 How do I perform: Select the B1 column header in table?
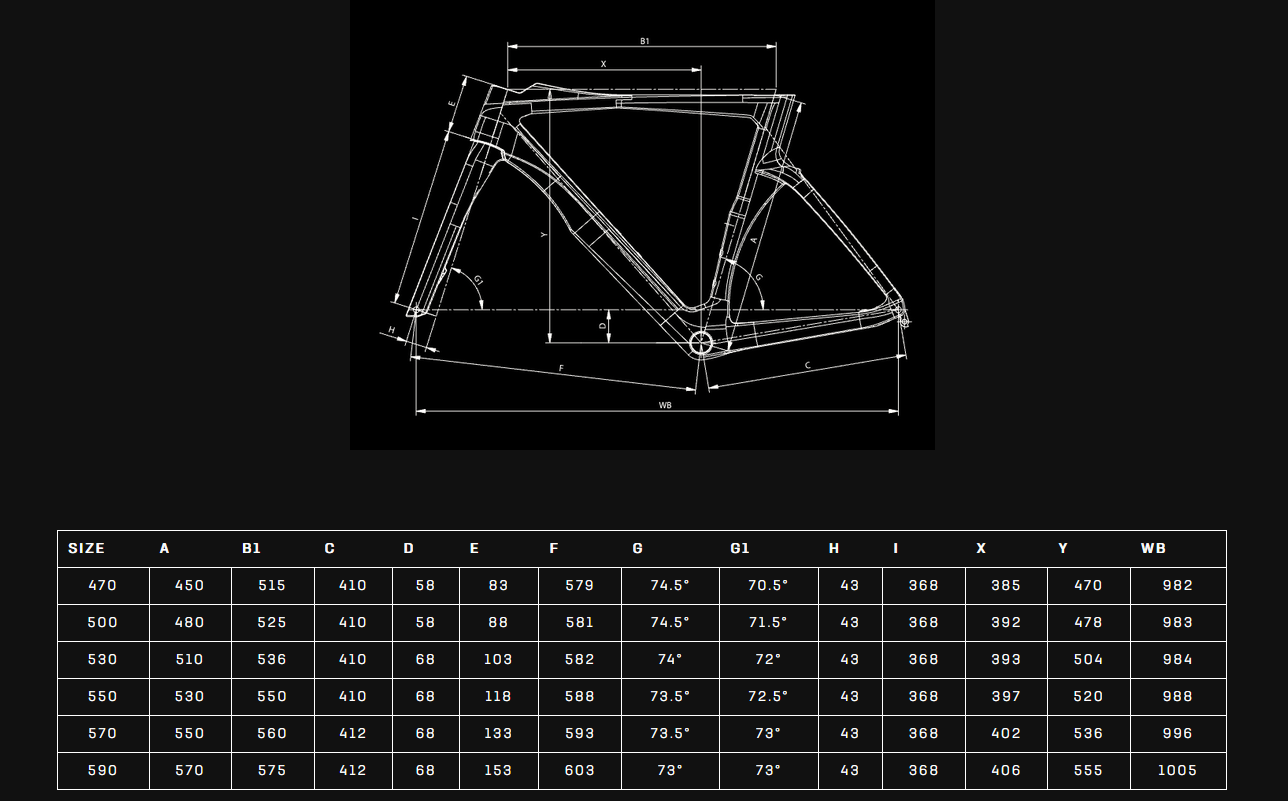coord(251,548)
